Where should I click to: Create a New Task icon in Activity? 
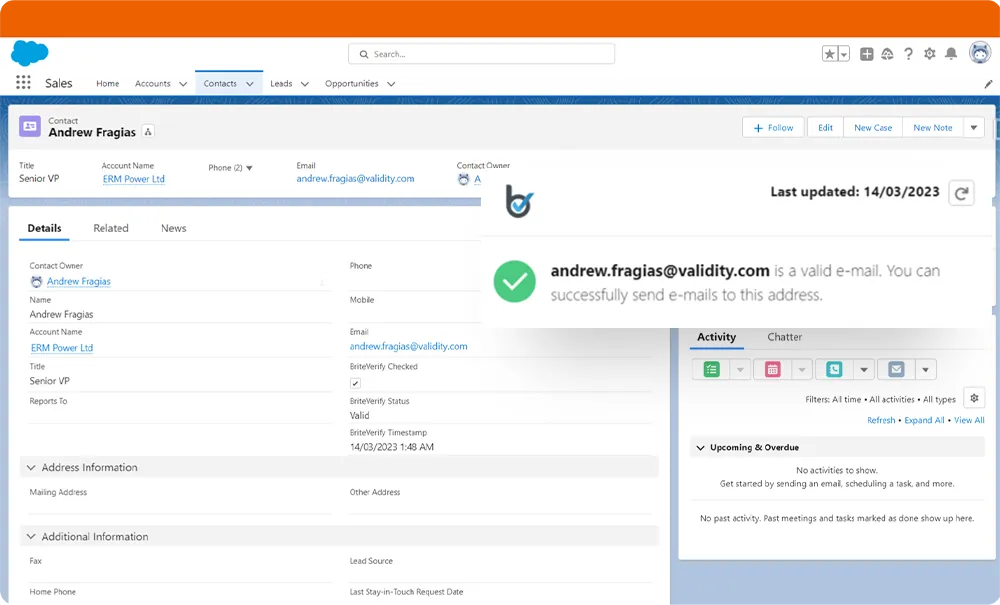(x=711, y=369)
